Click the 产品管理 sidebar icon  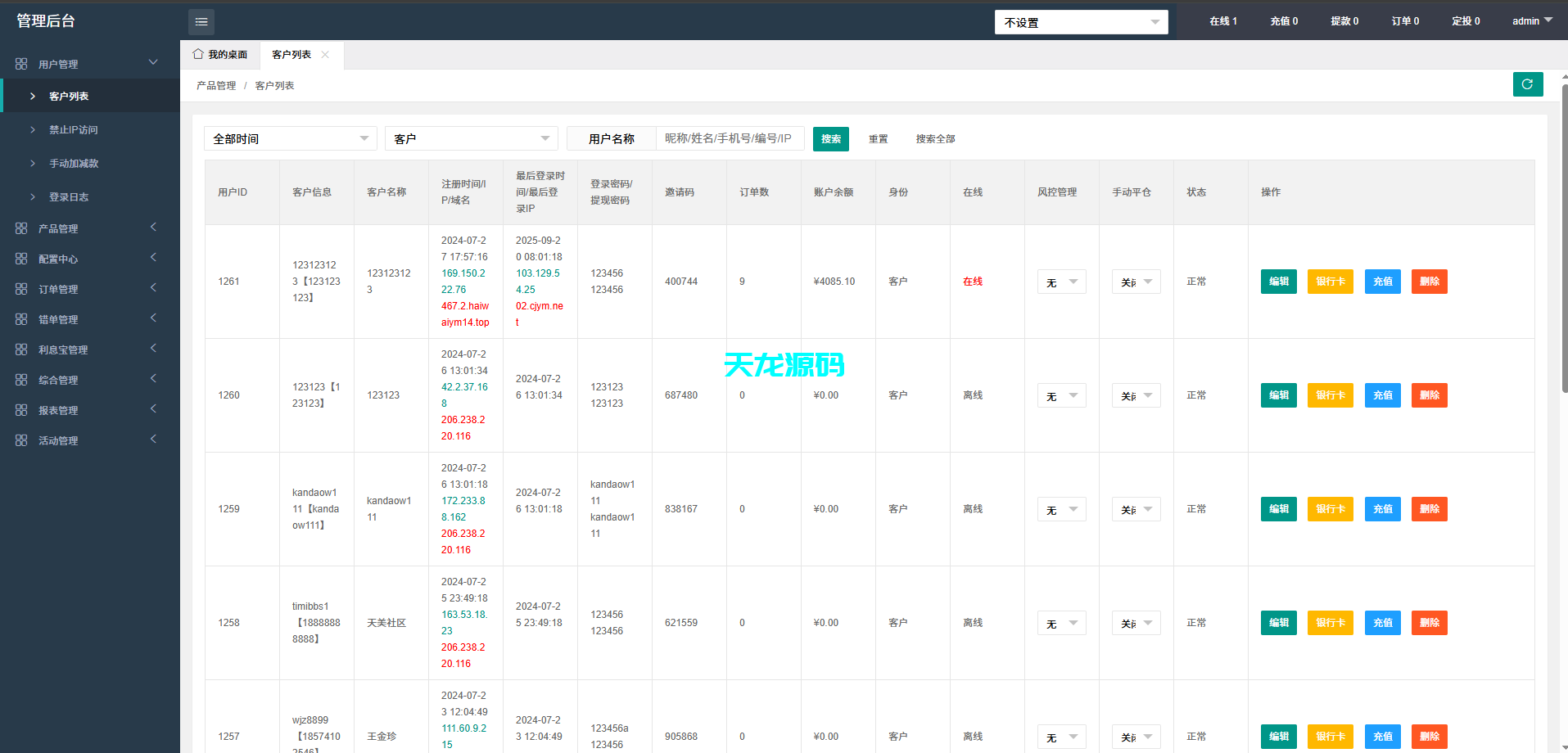coord(22,228)
